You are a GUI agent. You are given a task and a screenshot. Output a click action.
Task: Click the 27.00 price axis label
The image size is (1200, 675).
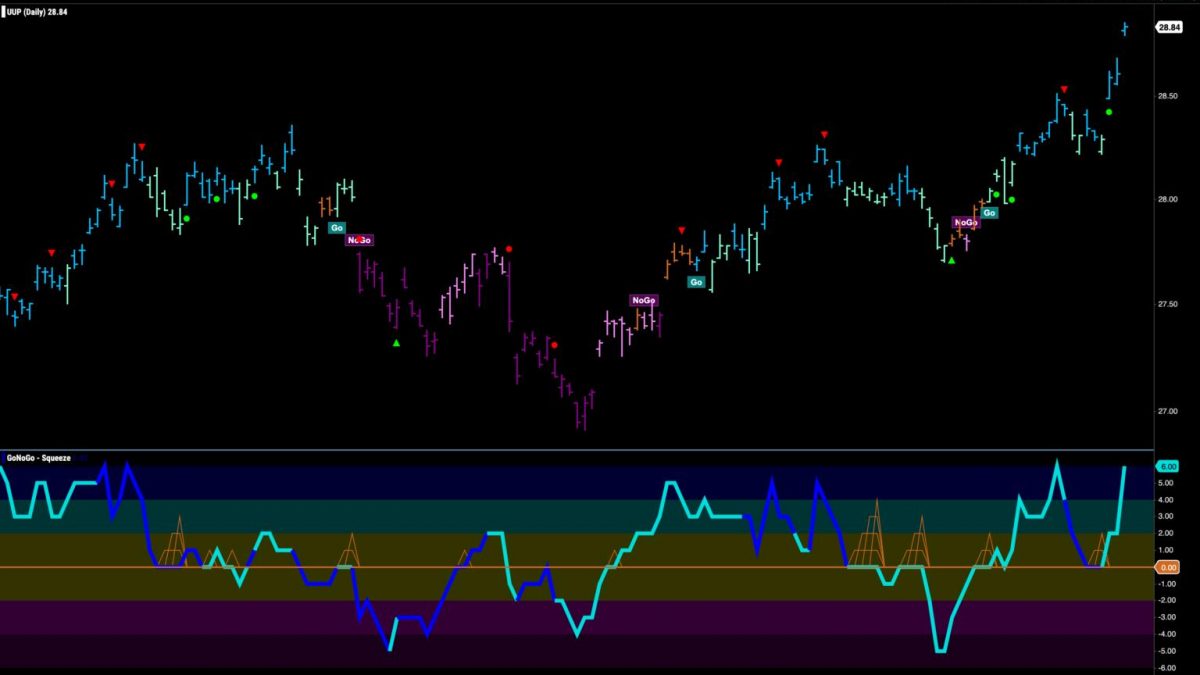(1168, 411)
